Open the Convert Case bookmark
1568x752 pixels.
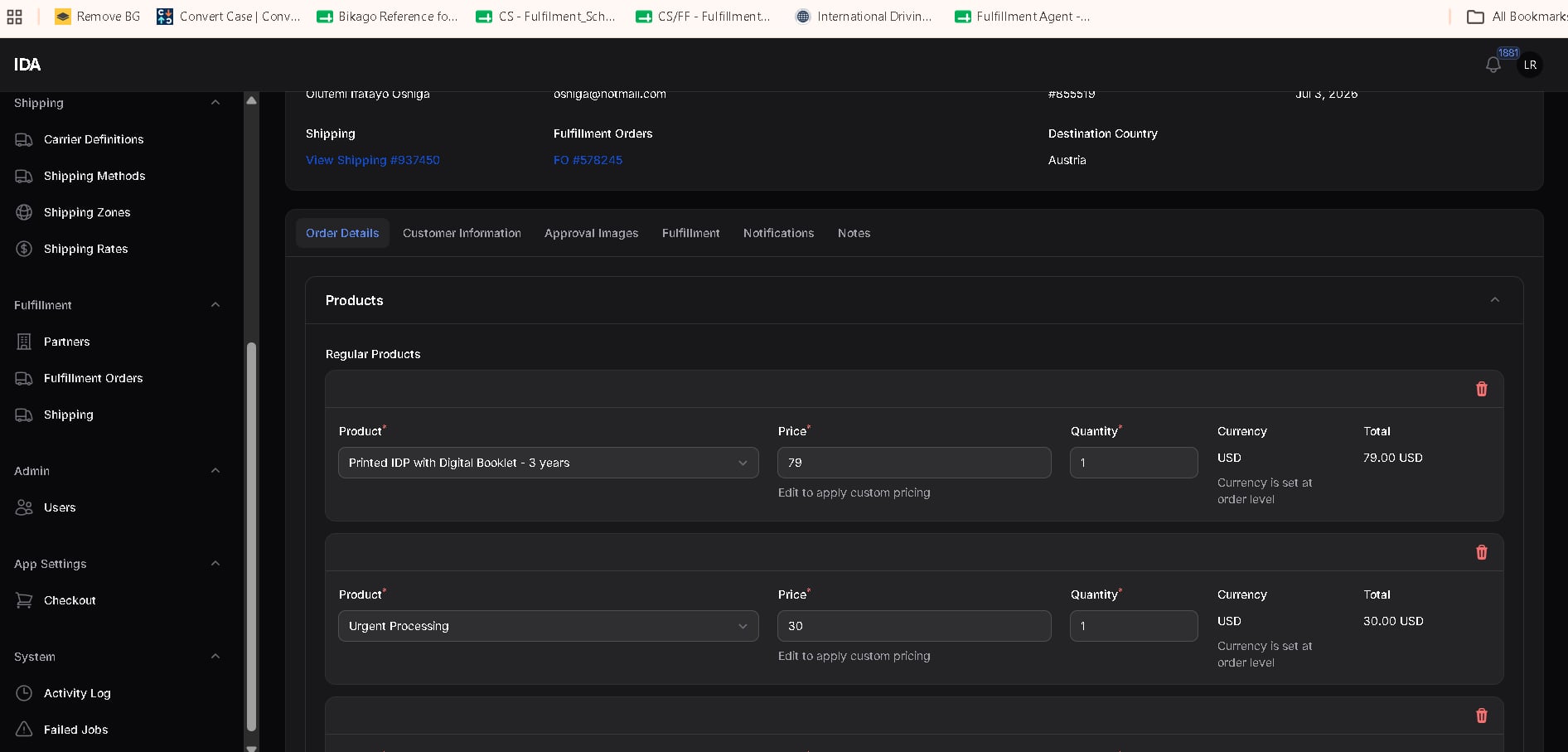tap(229, 17)
